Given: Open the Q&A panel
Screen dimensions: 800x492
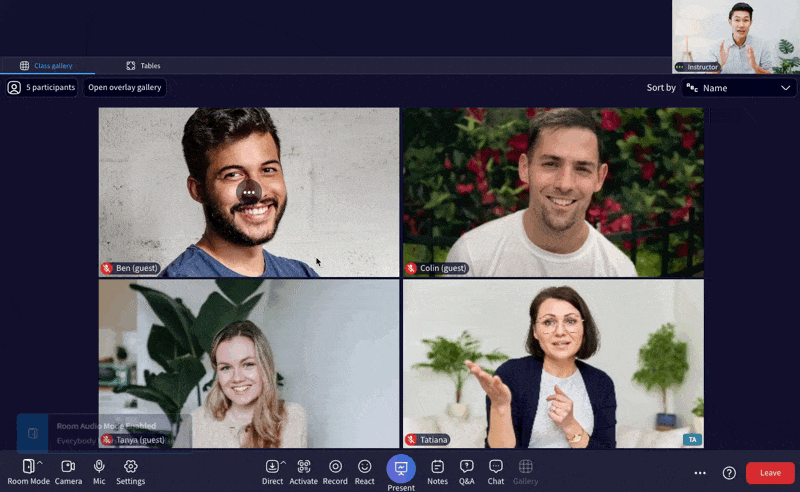Looking at the screenshot, I should (466, 472).
